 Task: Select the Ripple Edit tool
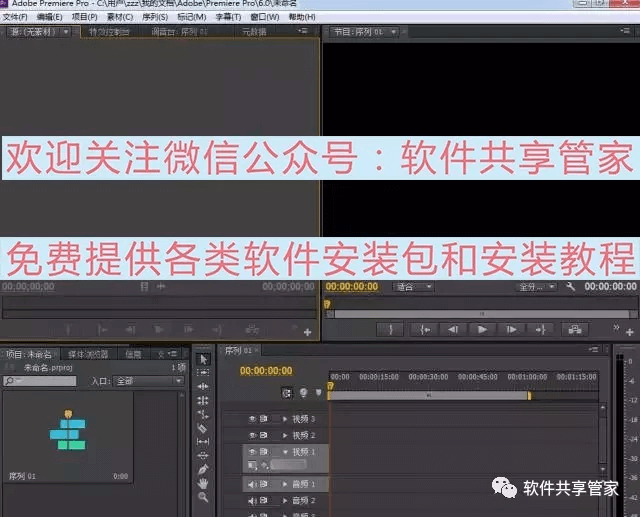203,386
